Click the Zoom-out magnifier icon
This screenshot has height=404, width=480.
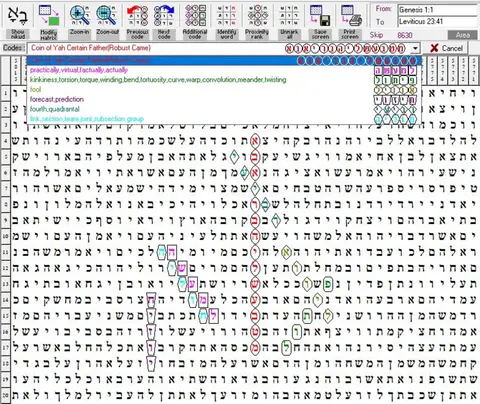click(106, 15)
